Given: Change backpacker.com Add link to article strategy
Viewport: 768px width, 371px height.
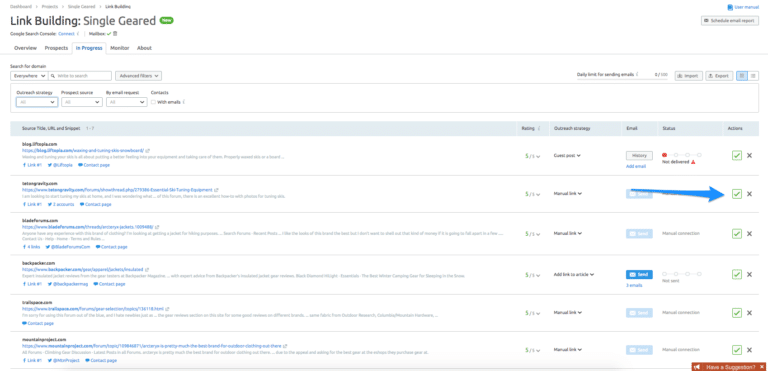Looking at the screenshot, I should (574, 274).
